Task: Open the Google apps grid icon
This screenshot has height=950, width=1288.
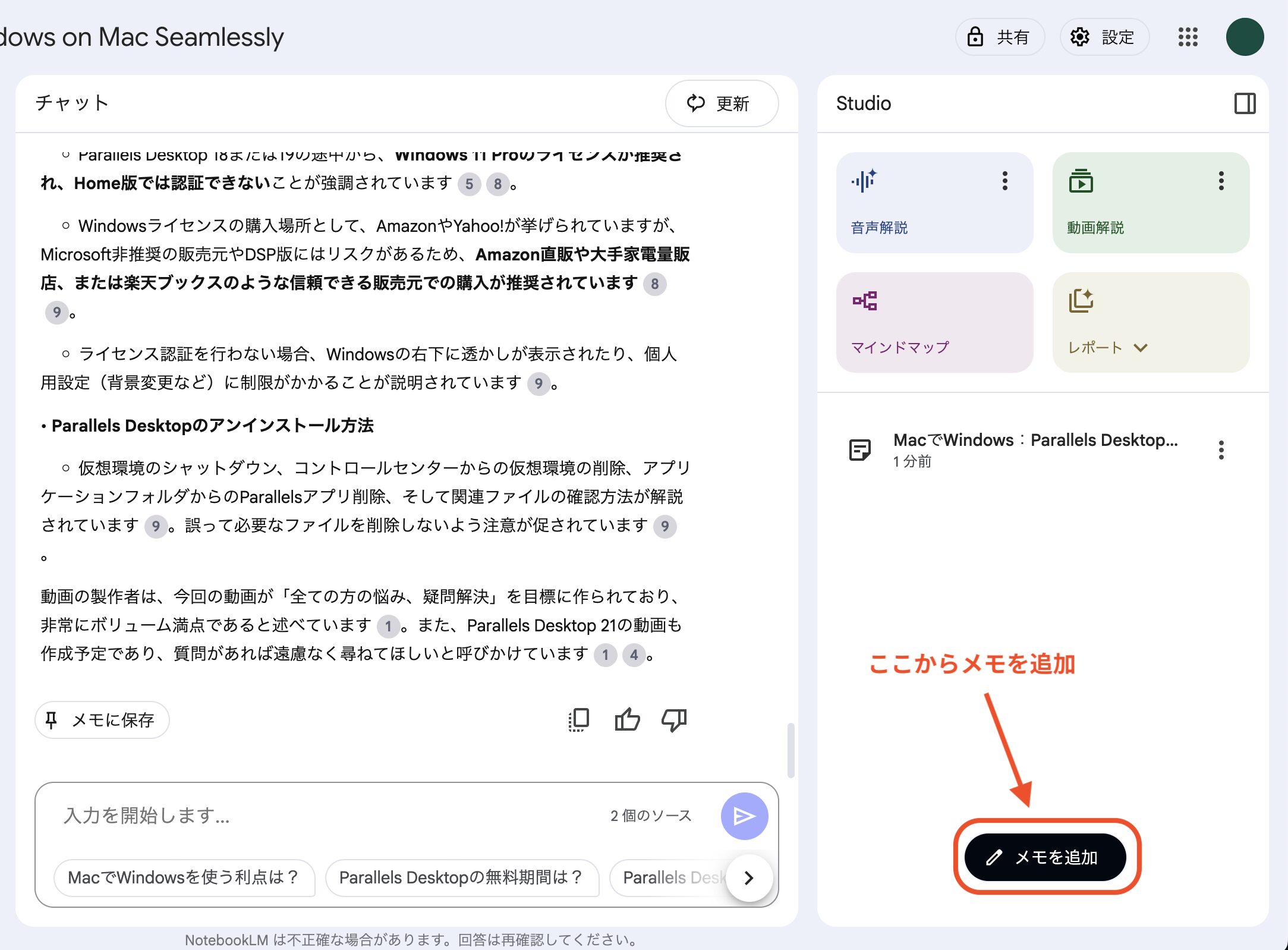Action: coord(1188,37)
